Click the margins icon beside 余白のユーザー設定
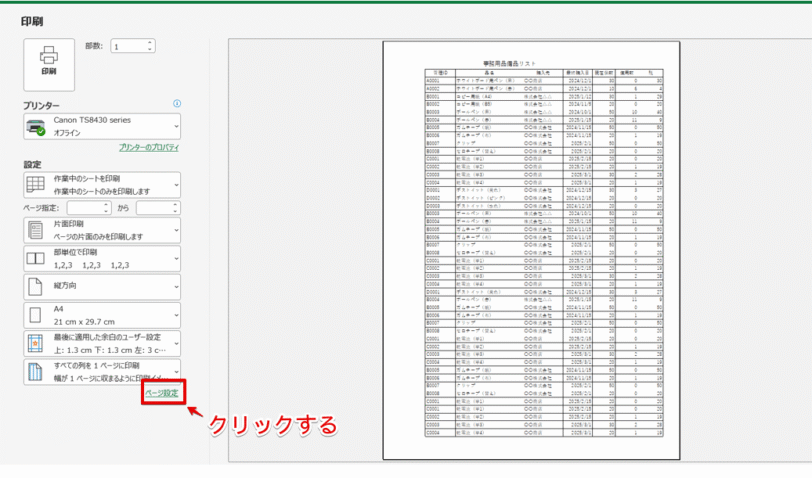The height and width of the screenshot is (478, 812). click(x=35, y=343)
